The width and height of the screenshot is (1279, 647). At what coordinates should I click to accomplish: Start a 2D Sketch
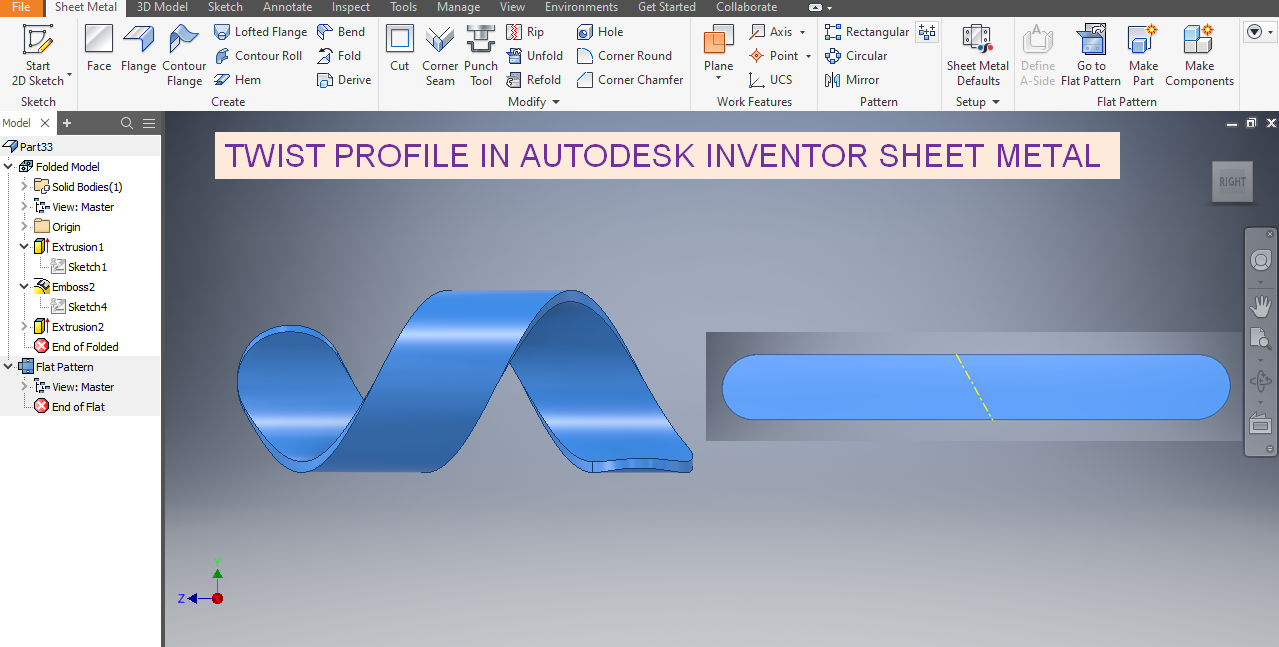click(38, 56)
